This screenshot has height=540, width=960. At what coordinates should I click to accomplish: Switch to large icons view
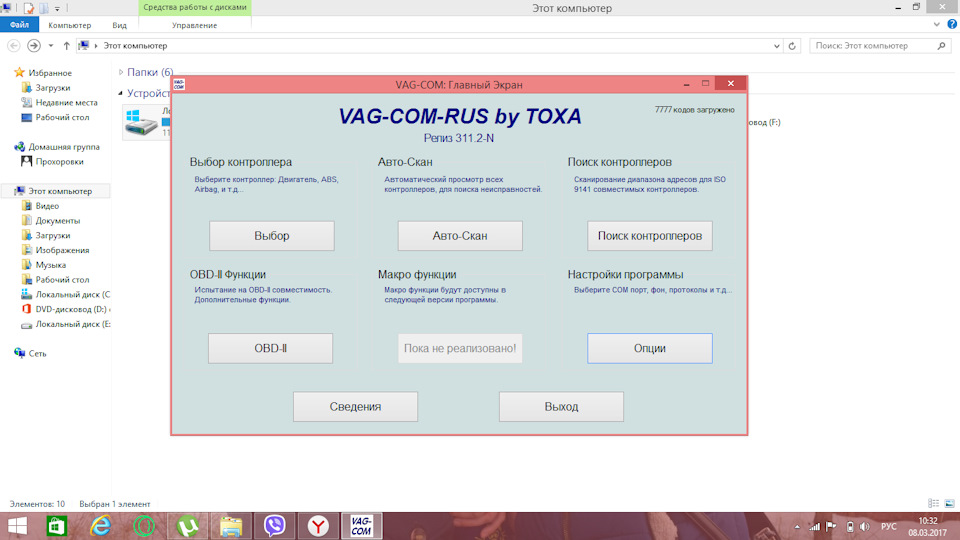point(950,503)
